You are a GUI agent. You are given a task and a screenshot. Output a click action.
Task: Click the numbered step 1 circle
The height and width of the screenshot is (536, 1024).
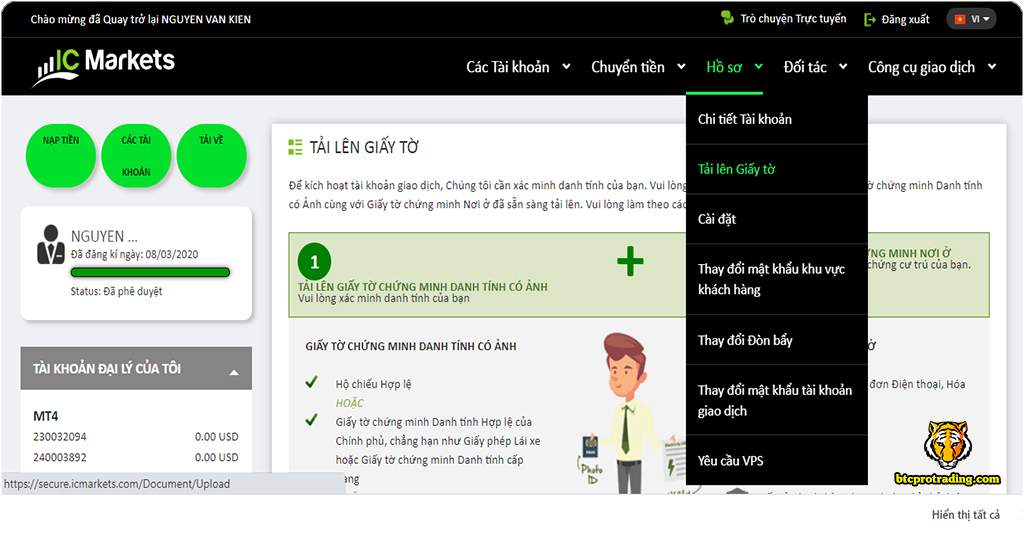coord(314,262)
